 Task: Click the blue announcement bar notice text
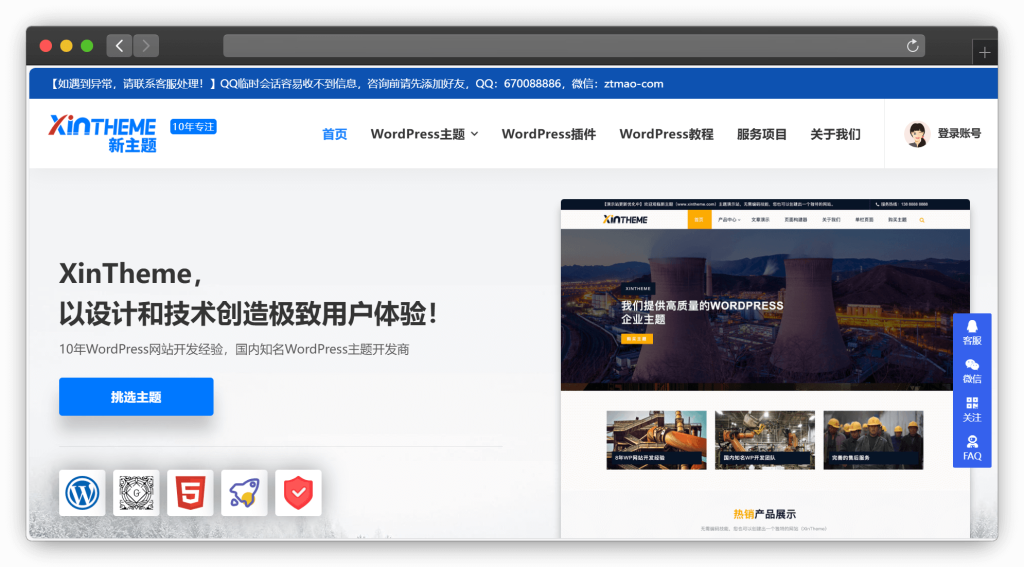pyautogui.click(x=356, y=84)
